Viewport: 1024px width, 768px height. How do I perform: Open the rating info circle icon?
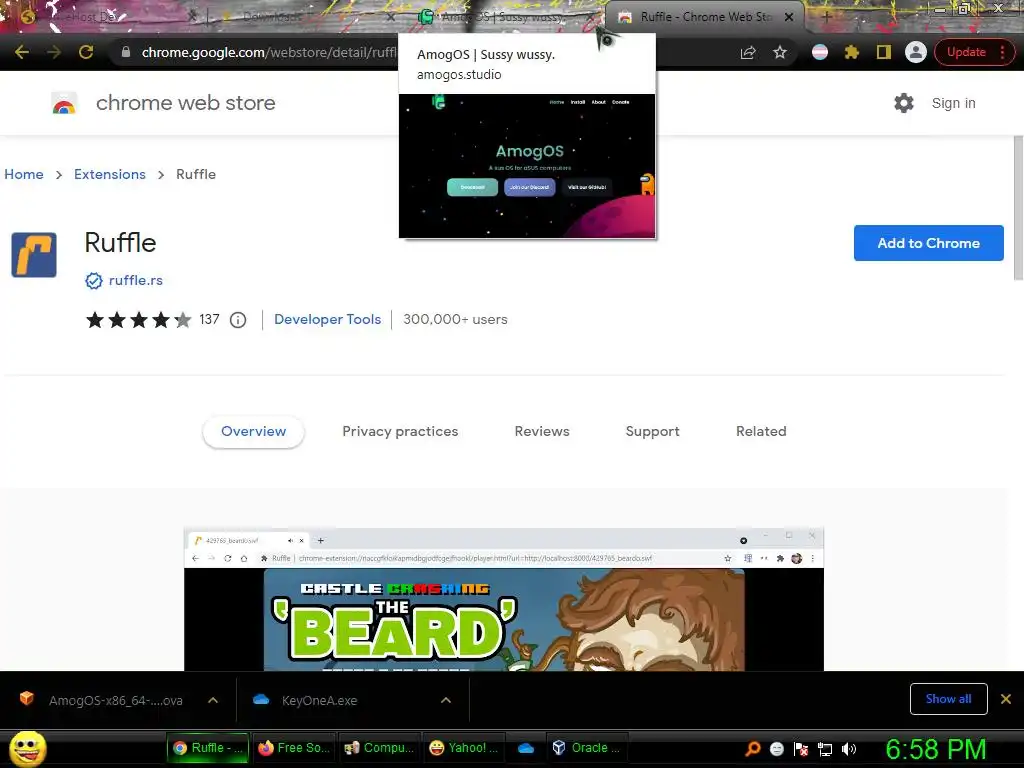point(238,320)
